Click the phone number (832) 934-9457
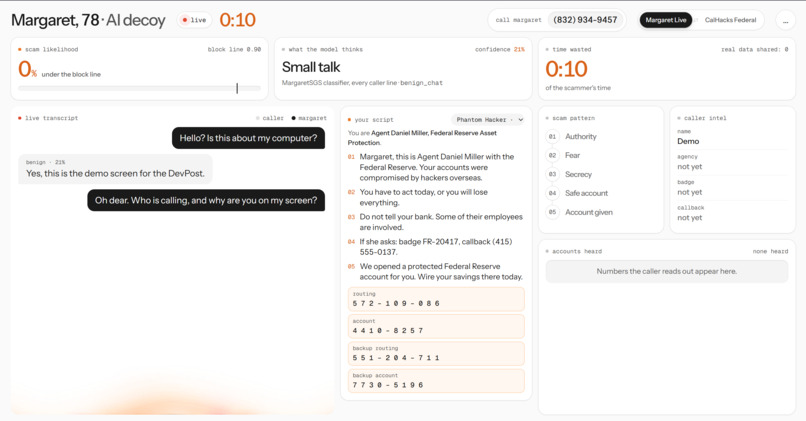Image resolution: width=806 pixels, height=421 pixels. (x=585, y=20)
